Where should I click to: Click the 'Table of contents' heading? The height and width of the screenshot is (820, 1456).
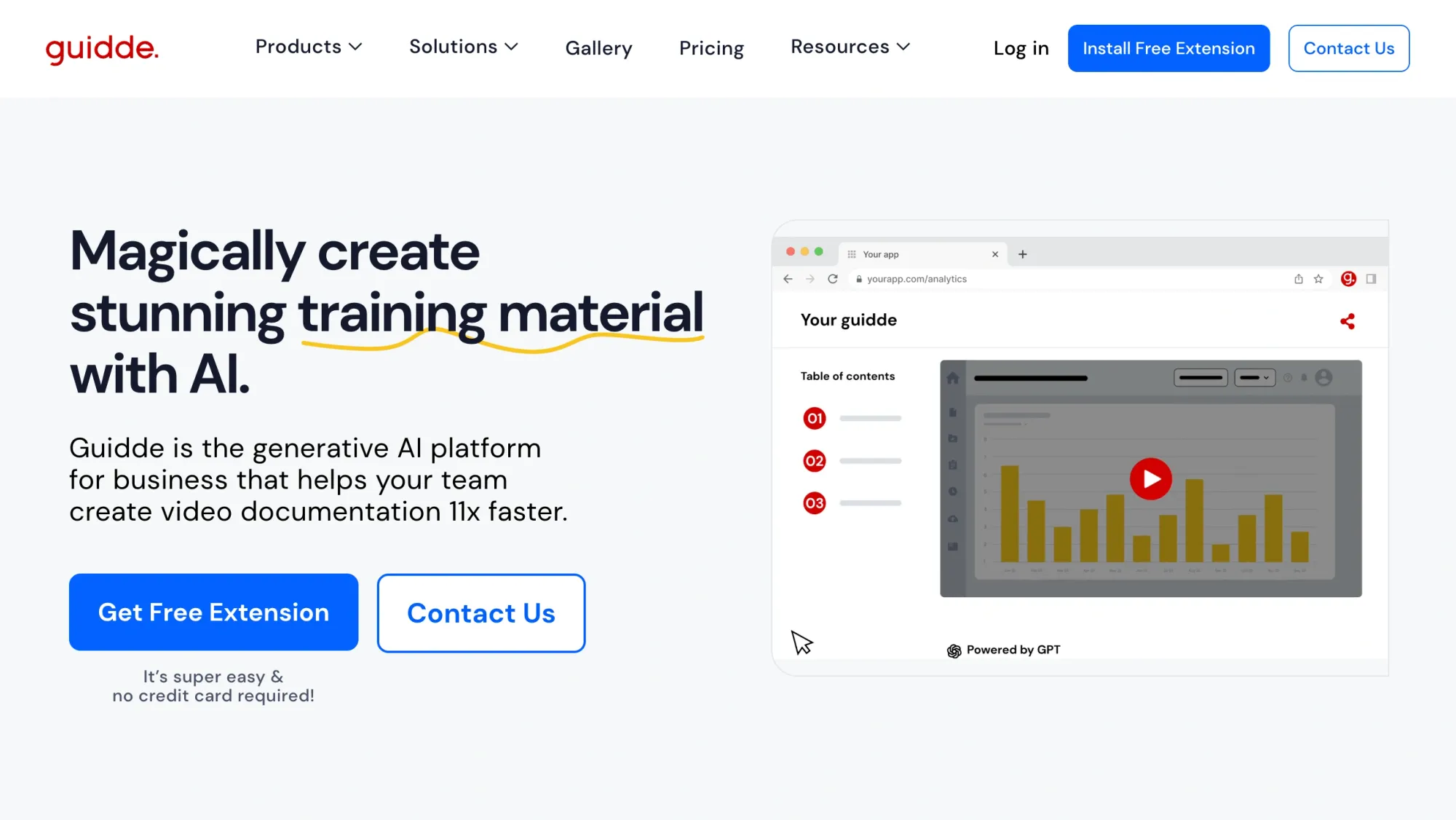pyautogui.click(x=847, y=376)
